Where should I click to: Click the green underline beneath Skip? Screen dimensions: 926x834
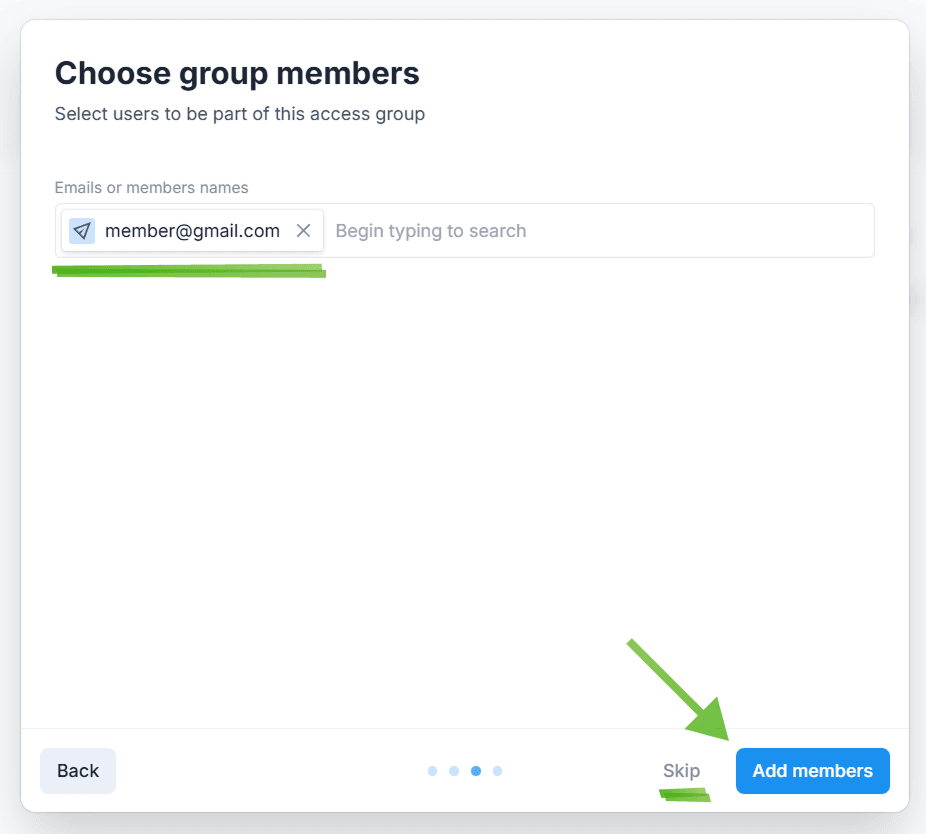[684, 796]
